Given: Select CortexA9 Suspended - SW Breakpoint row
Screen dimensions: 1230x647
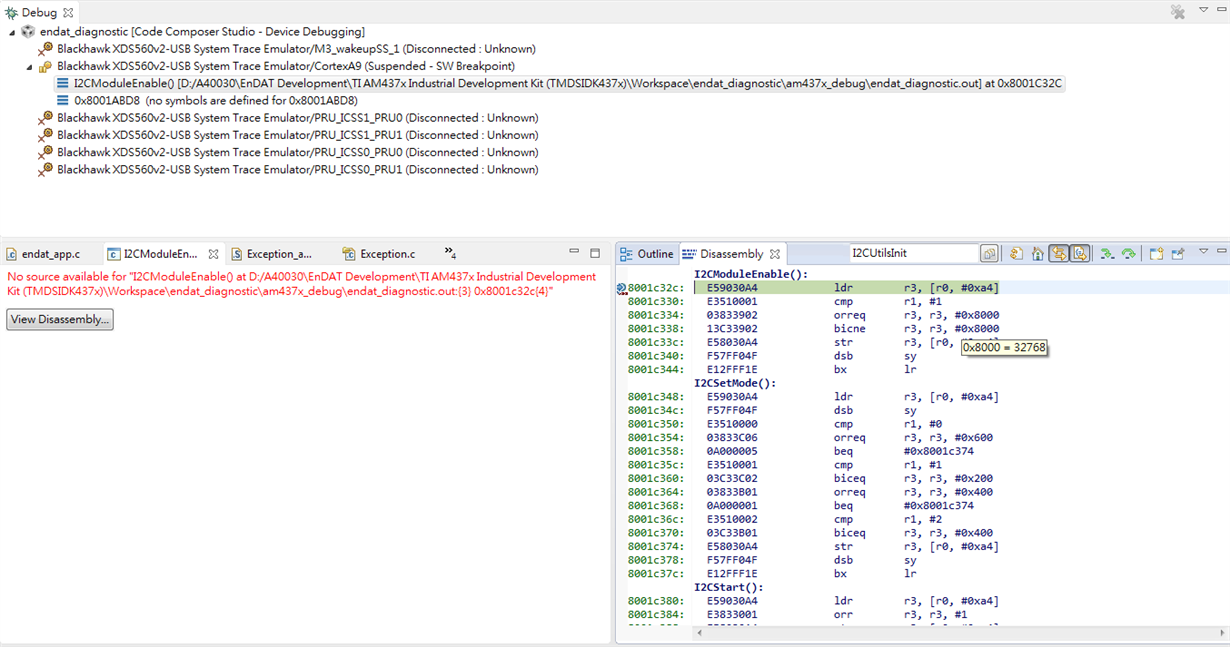Looking at the screenshot, I should 286,67.
